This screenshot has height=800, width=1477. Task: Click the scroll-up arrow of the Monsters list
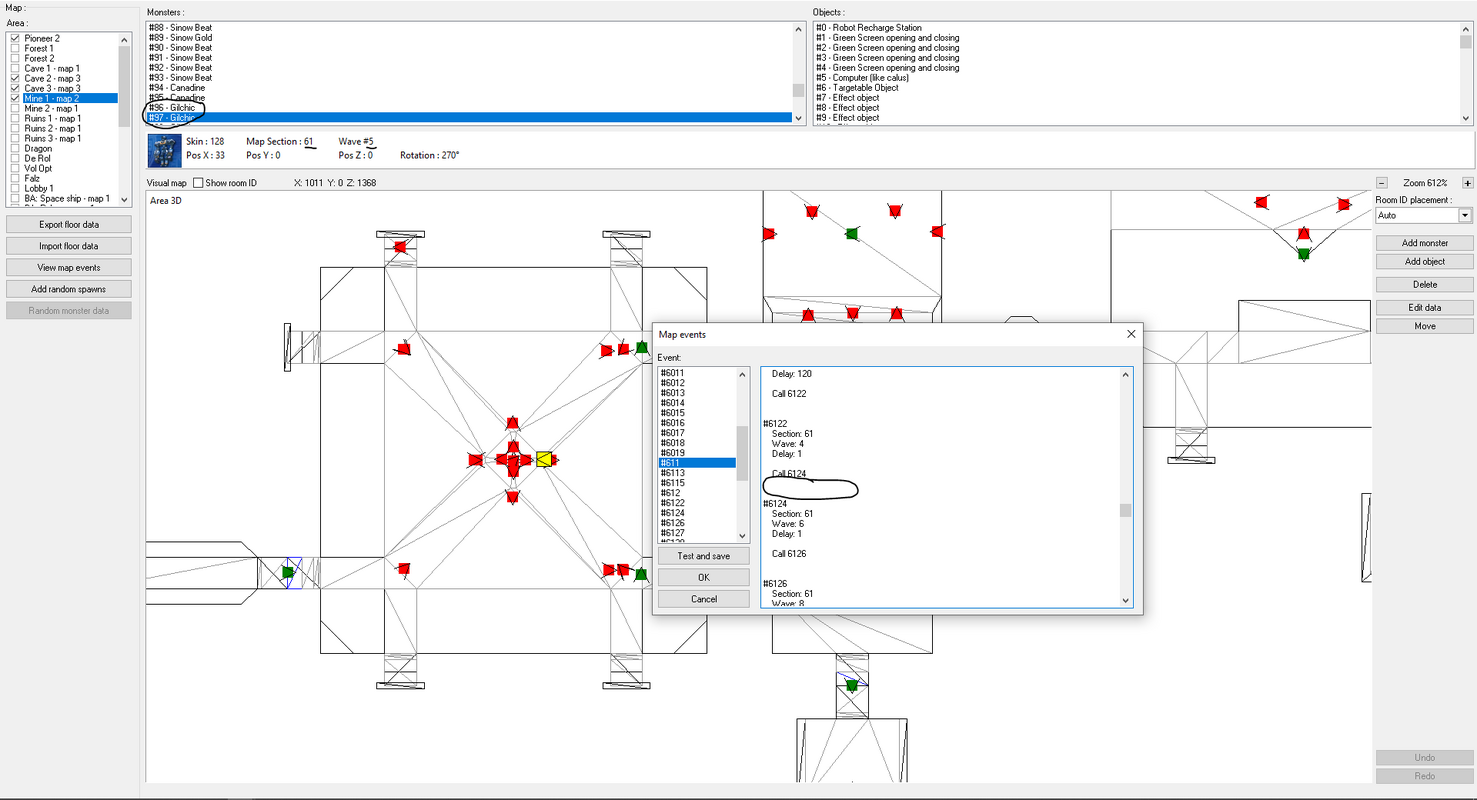(x=799, y=29)
